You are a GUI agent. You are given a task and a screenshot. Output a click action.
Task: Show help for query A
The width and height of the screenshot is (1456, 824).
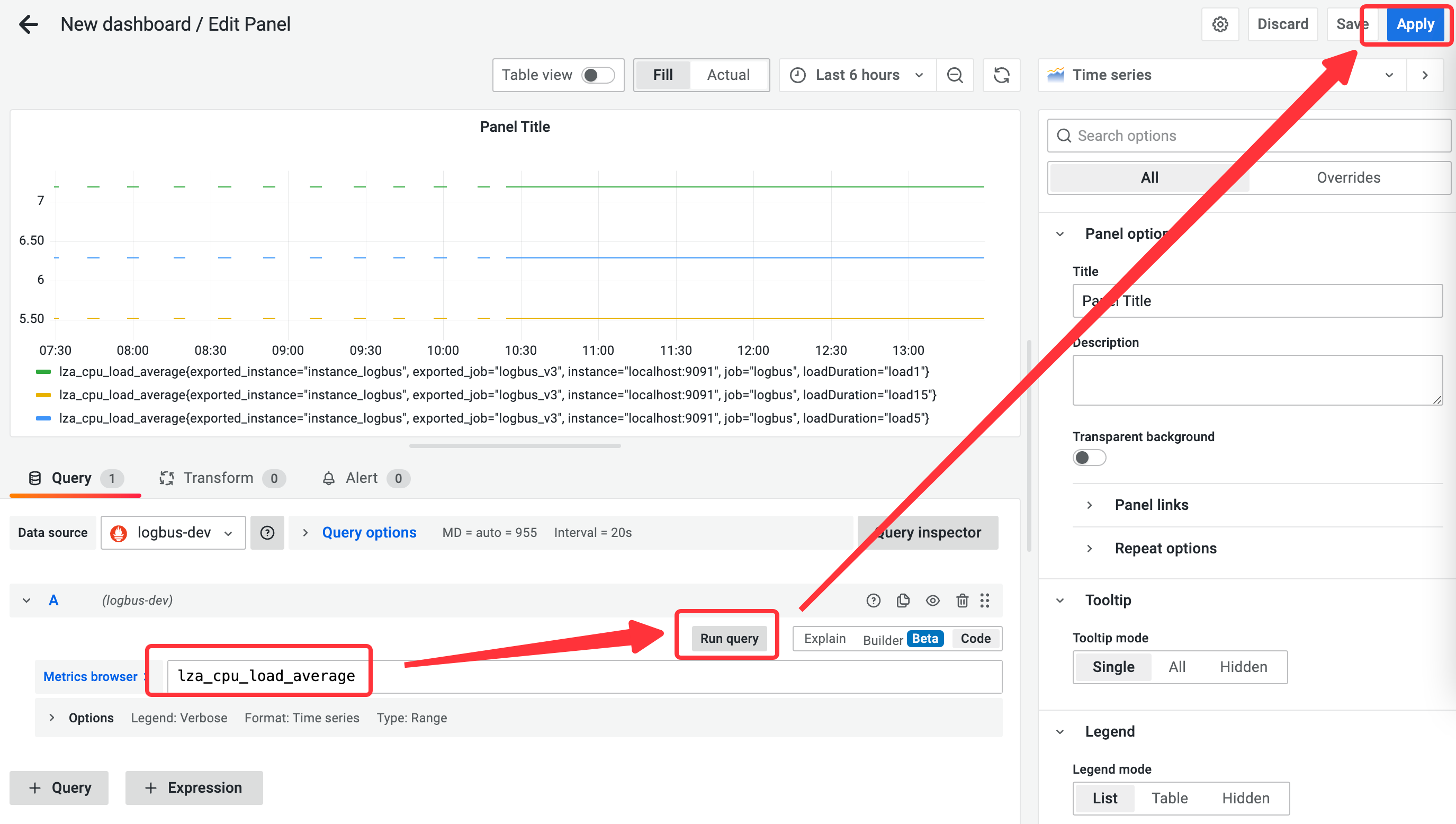click(874, 601)
